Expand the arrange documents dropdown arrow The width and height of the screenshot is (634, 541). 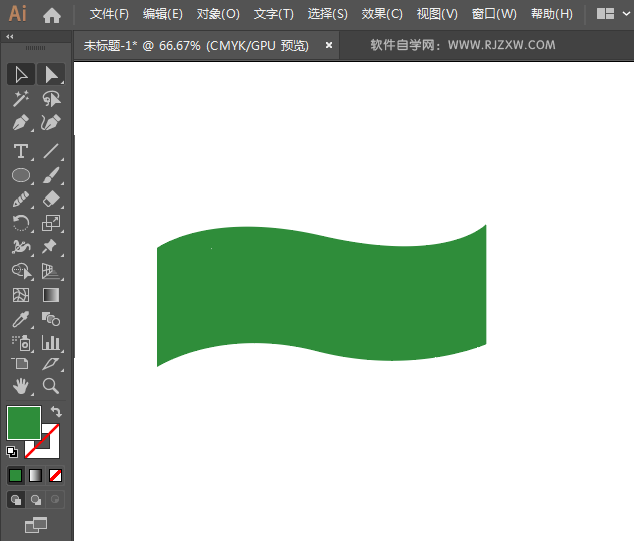[x=626, y=14]
